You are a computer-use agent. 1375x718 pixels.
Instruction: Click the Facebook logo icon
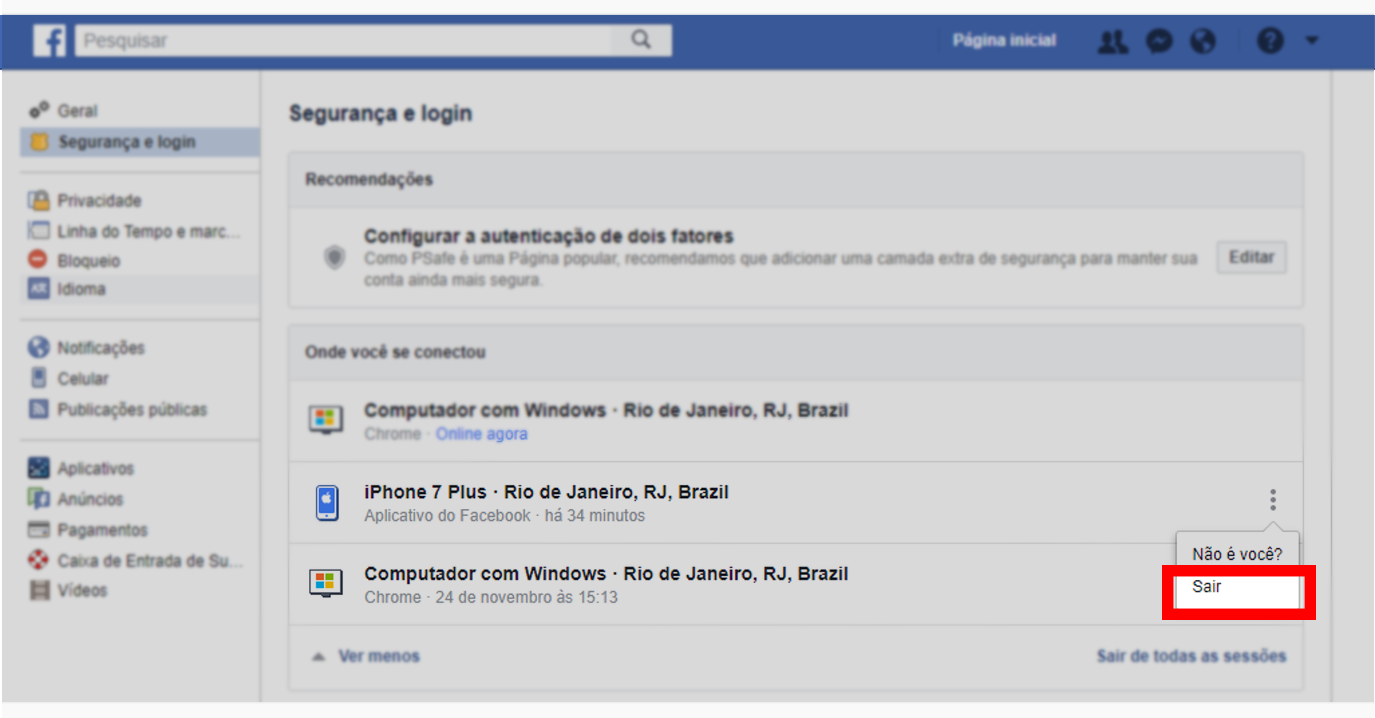tap(50, 41)
